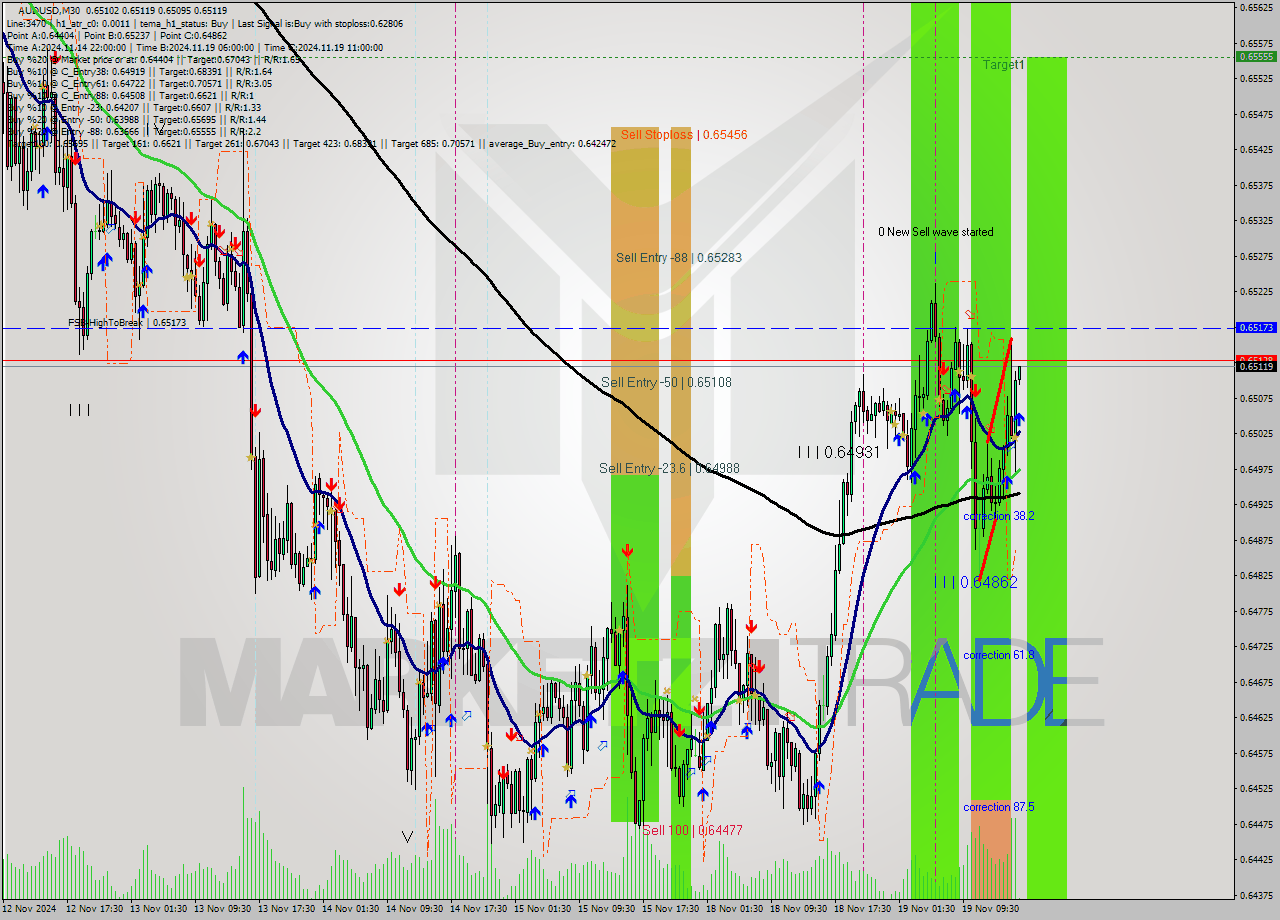Click the '15 Nov 17:30' time axis label
The width and height of the screenshot is (1280, 920).
coord(670,909)
